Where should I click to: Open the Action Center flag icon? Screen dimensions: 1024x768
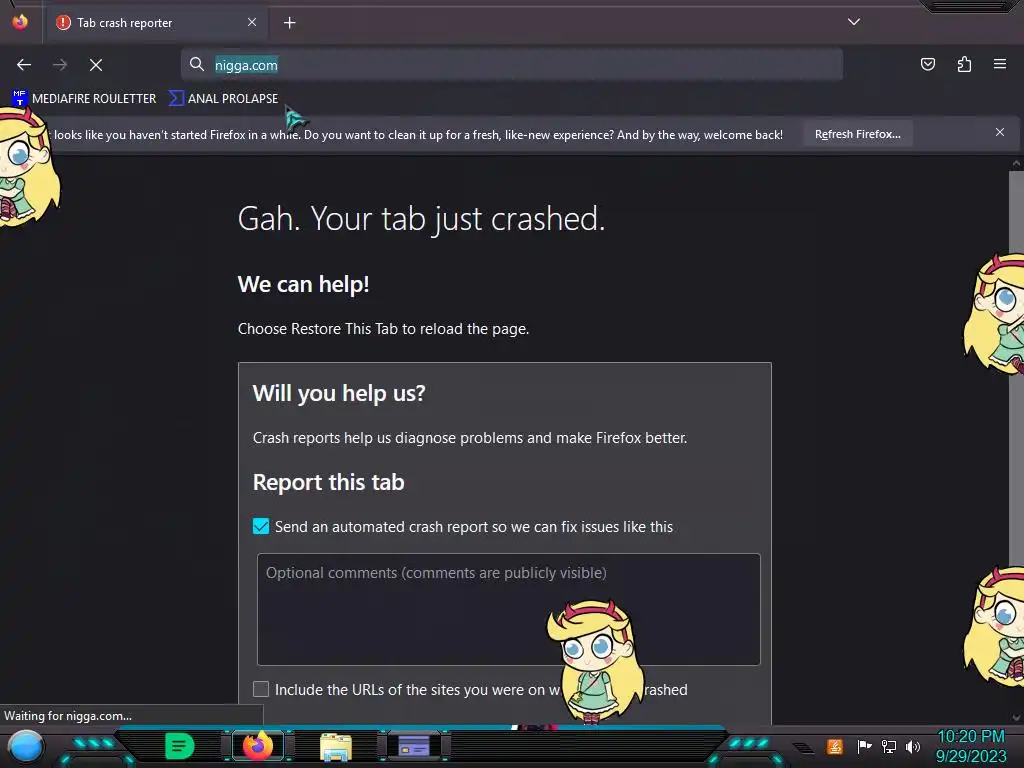[864, 746]
